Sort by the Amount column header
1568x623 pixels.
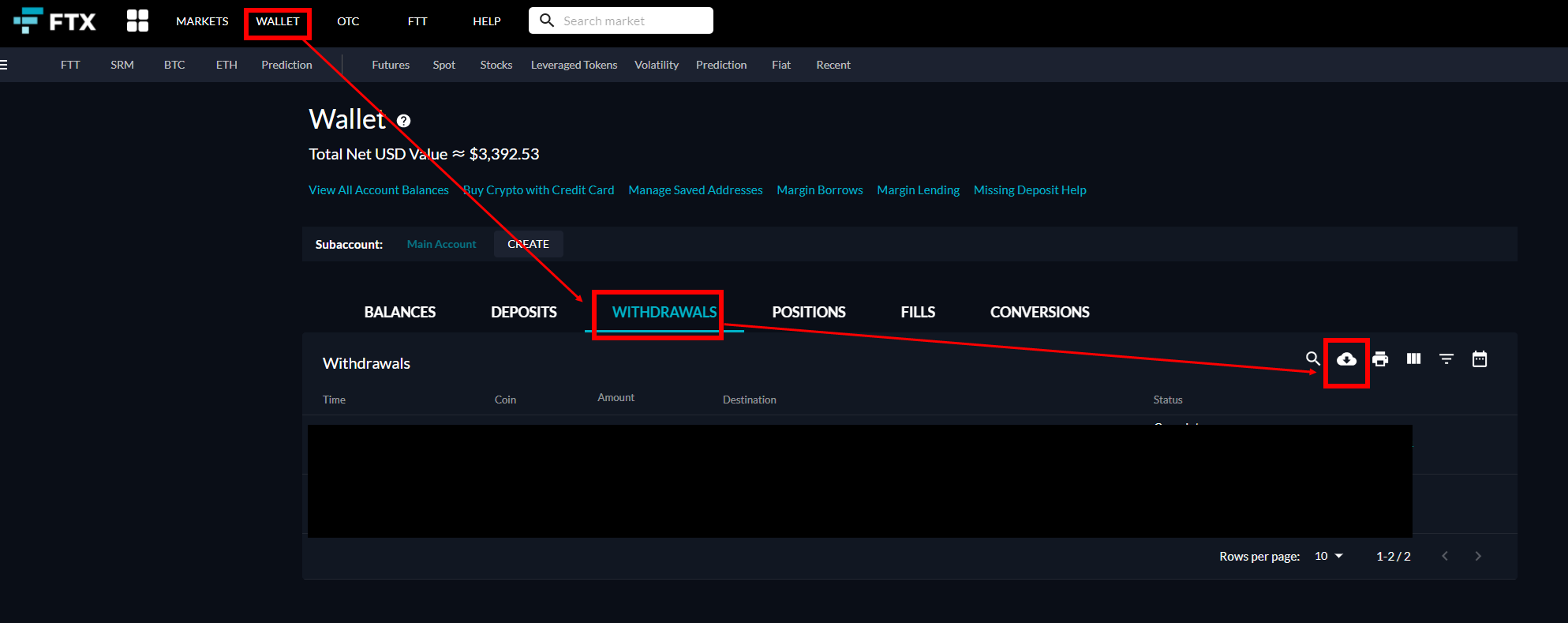pyautogui.click(x=616, y=397)
